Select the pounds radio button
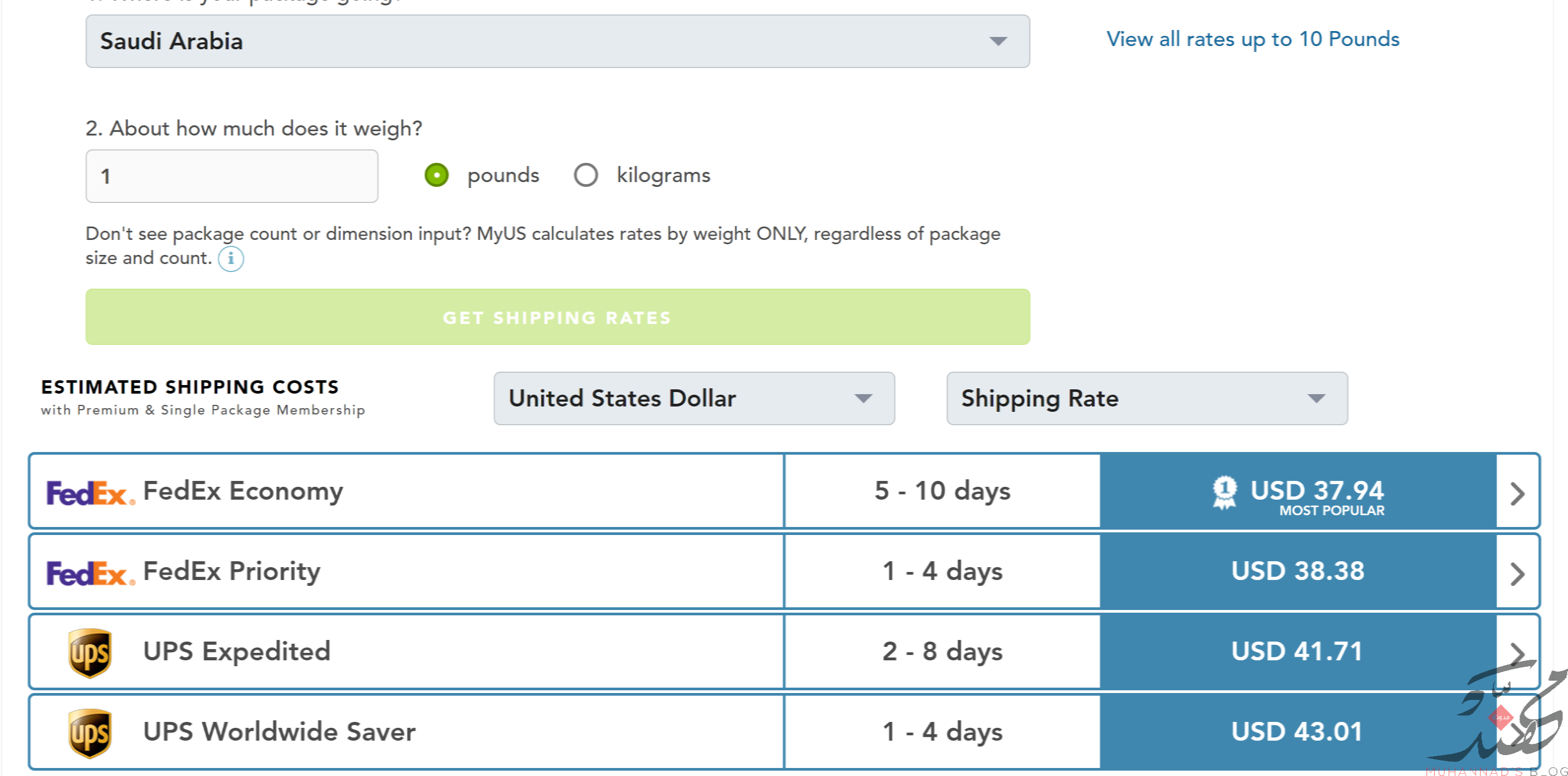1568x776 pixels. pos(436,175)
